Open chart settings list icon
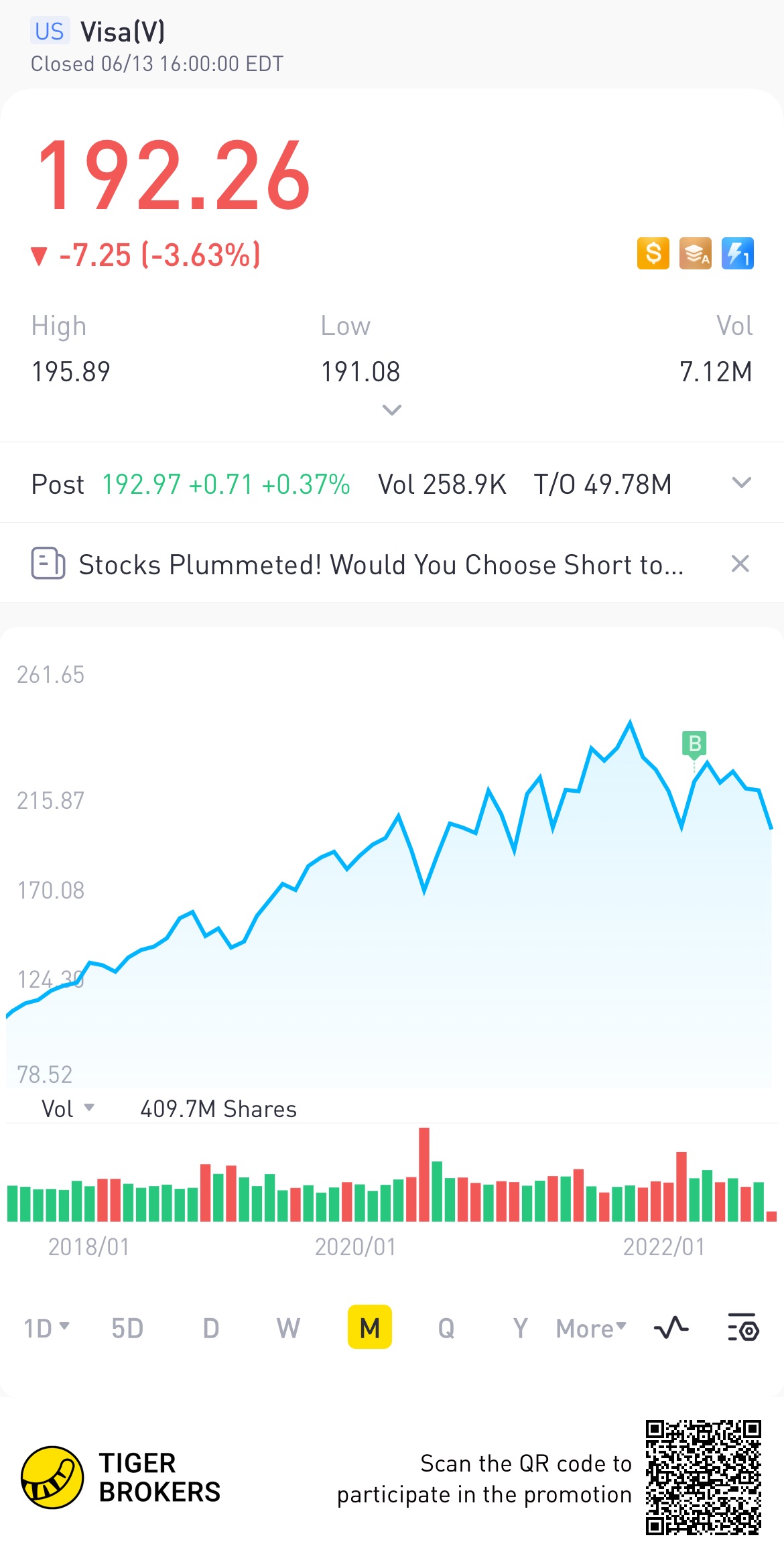The image size is (784, 1558). (x=743, y=1327)
